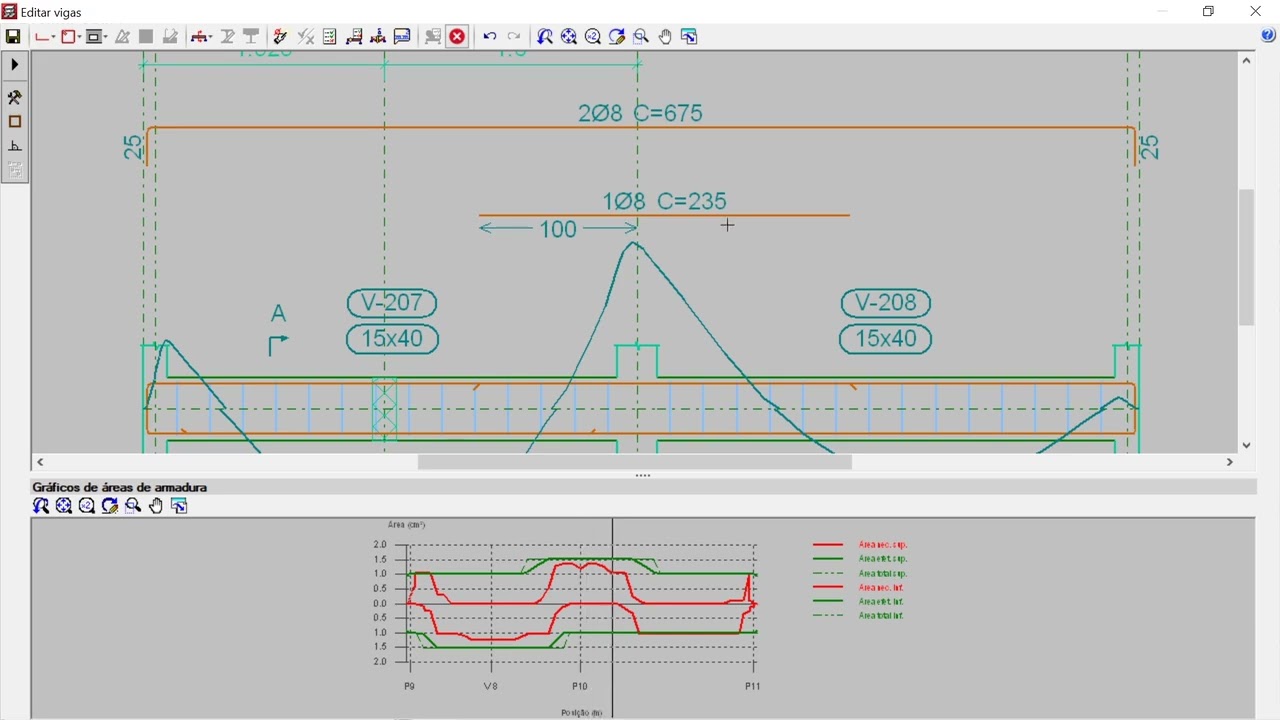Image resolution: width=1280 pixels, height=720 pixels.
Task: Click graph panel zoom previous icon
Action: (41, 506)
